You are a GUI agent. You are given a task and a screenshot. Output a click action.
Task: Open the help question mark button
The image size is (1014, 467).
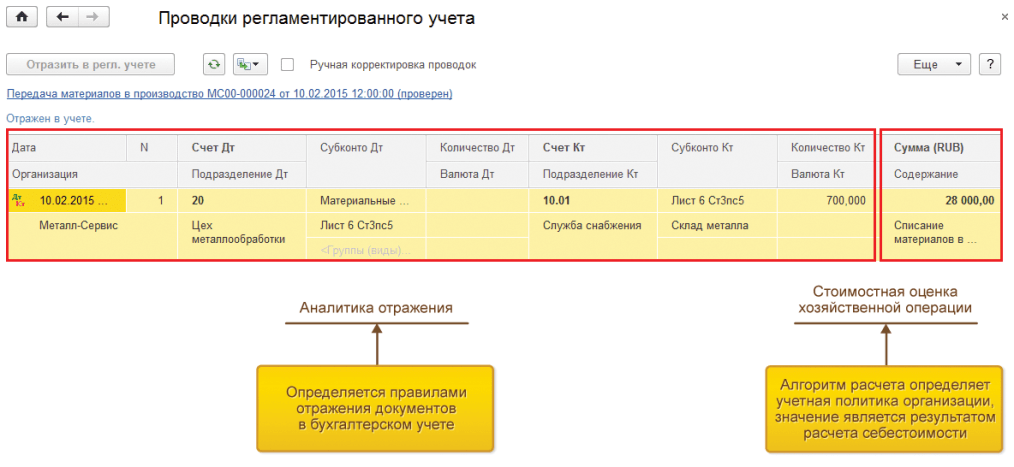990,64
